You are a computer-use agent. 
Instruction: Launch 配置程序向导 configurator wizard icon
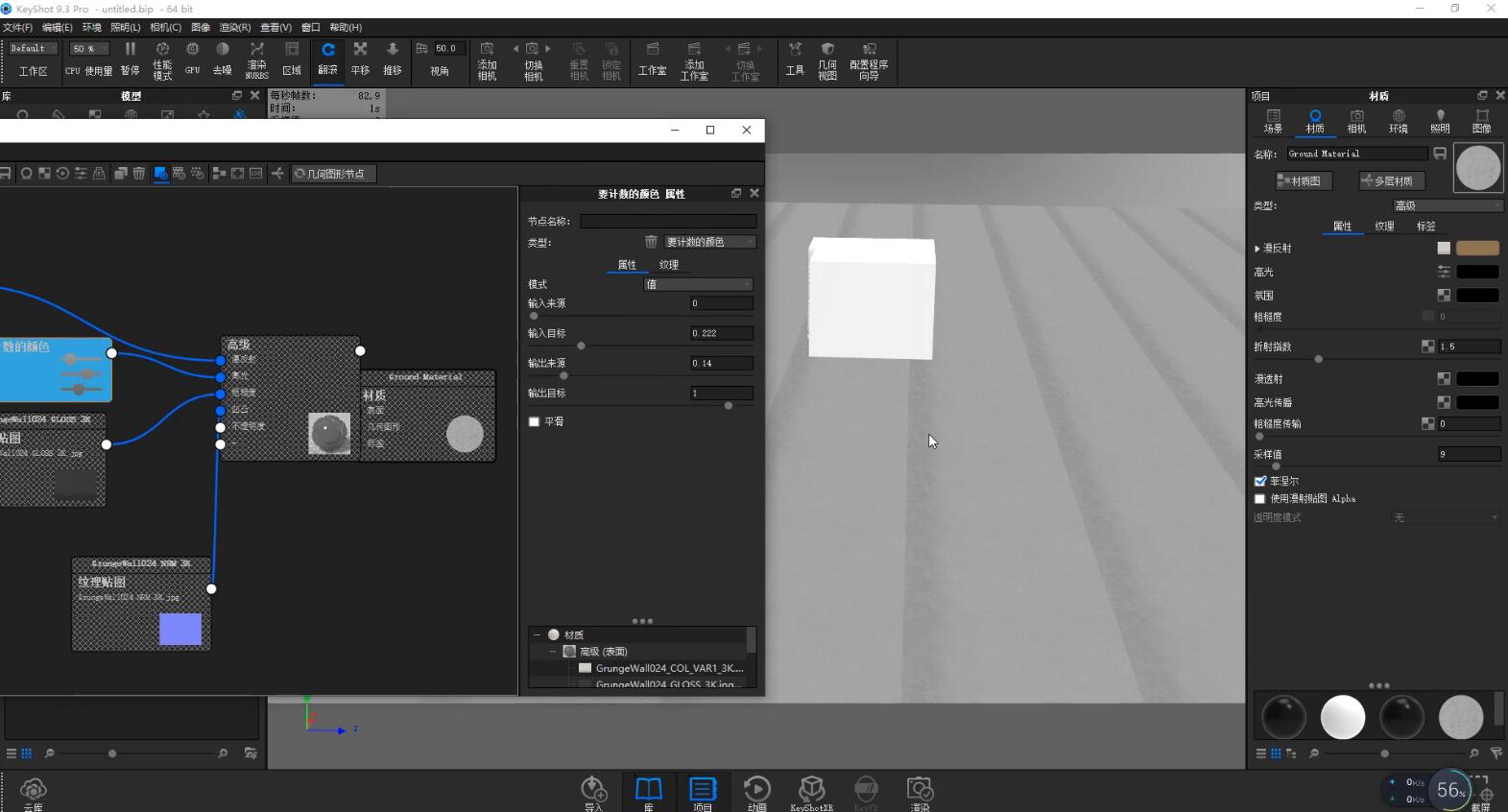pos(869,49)
